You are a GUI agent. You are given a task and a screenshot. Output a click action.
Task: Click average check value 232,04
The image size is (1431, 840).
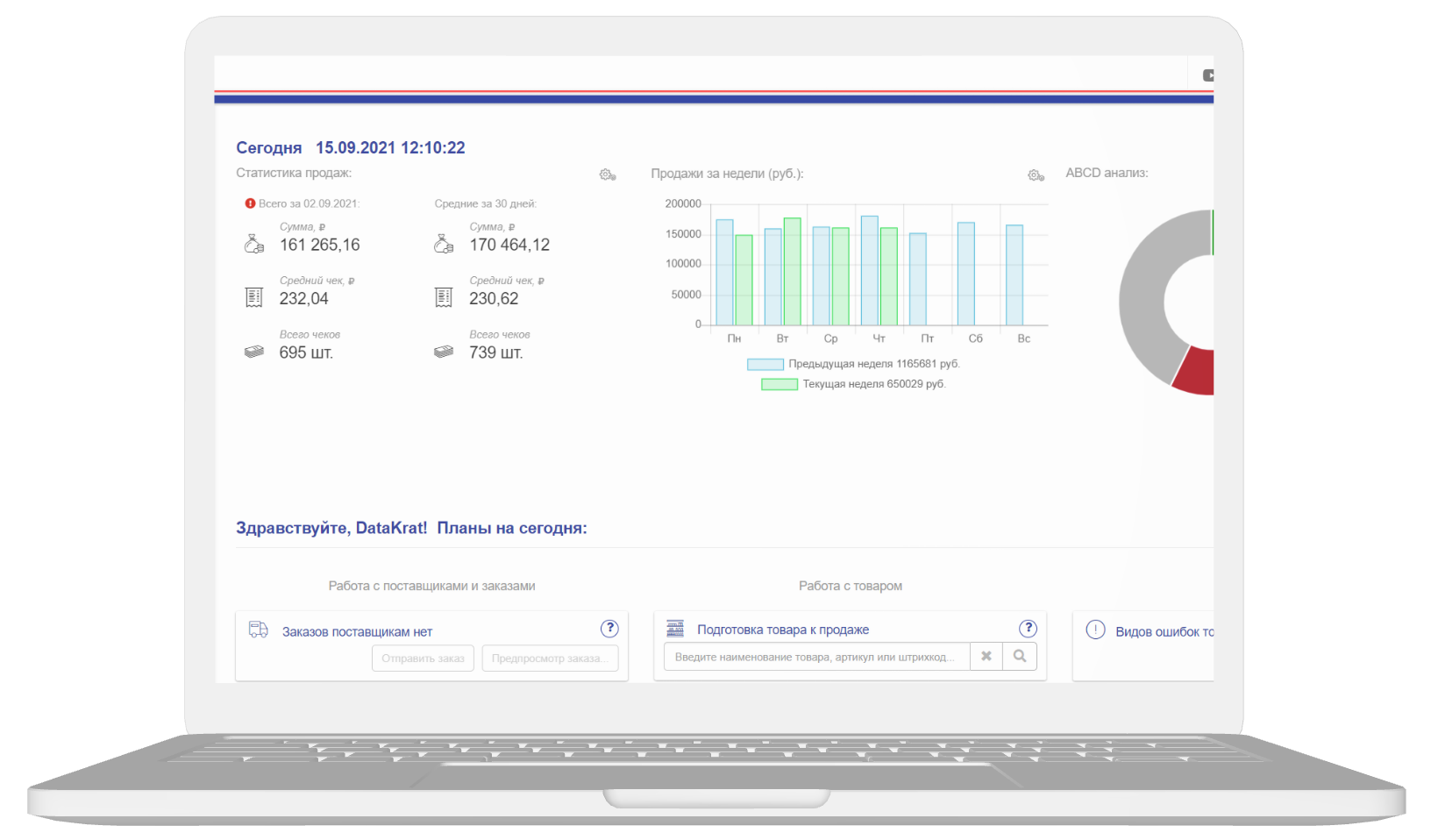[x=304, y=298]
